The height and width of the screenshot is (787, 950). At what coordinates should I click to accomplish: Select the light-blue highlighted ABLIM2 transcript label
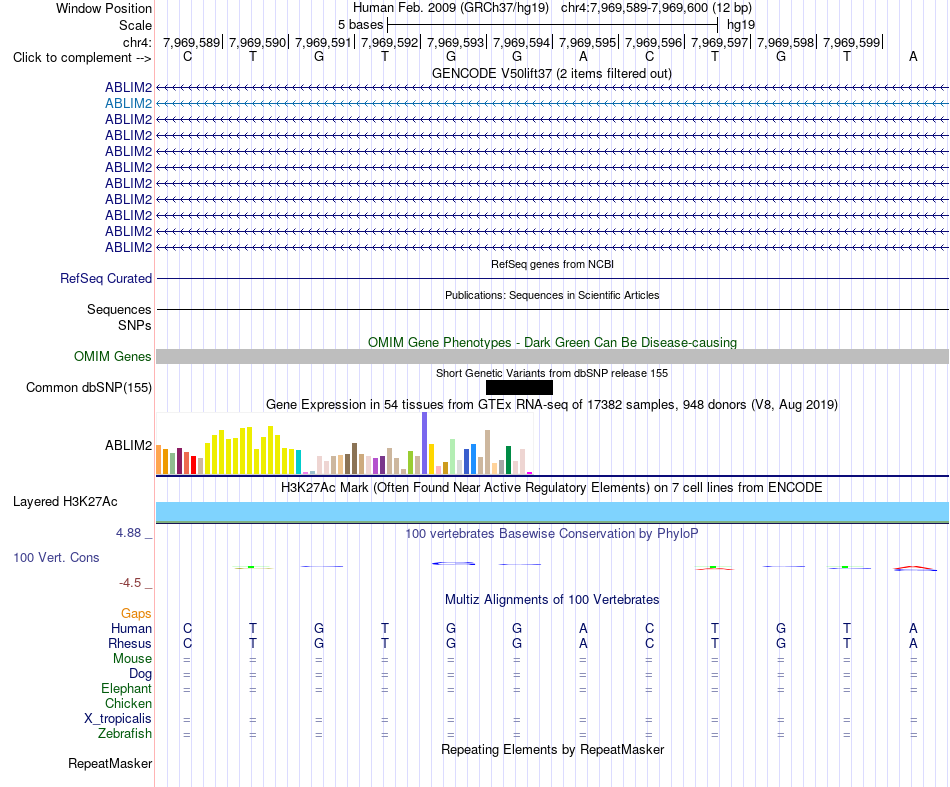[128, 104]
